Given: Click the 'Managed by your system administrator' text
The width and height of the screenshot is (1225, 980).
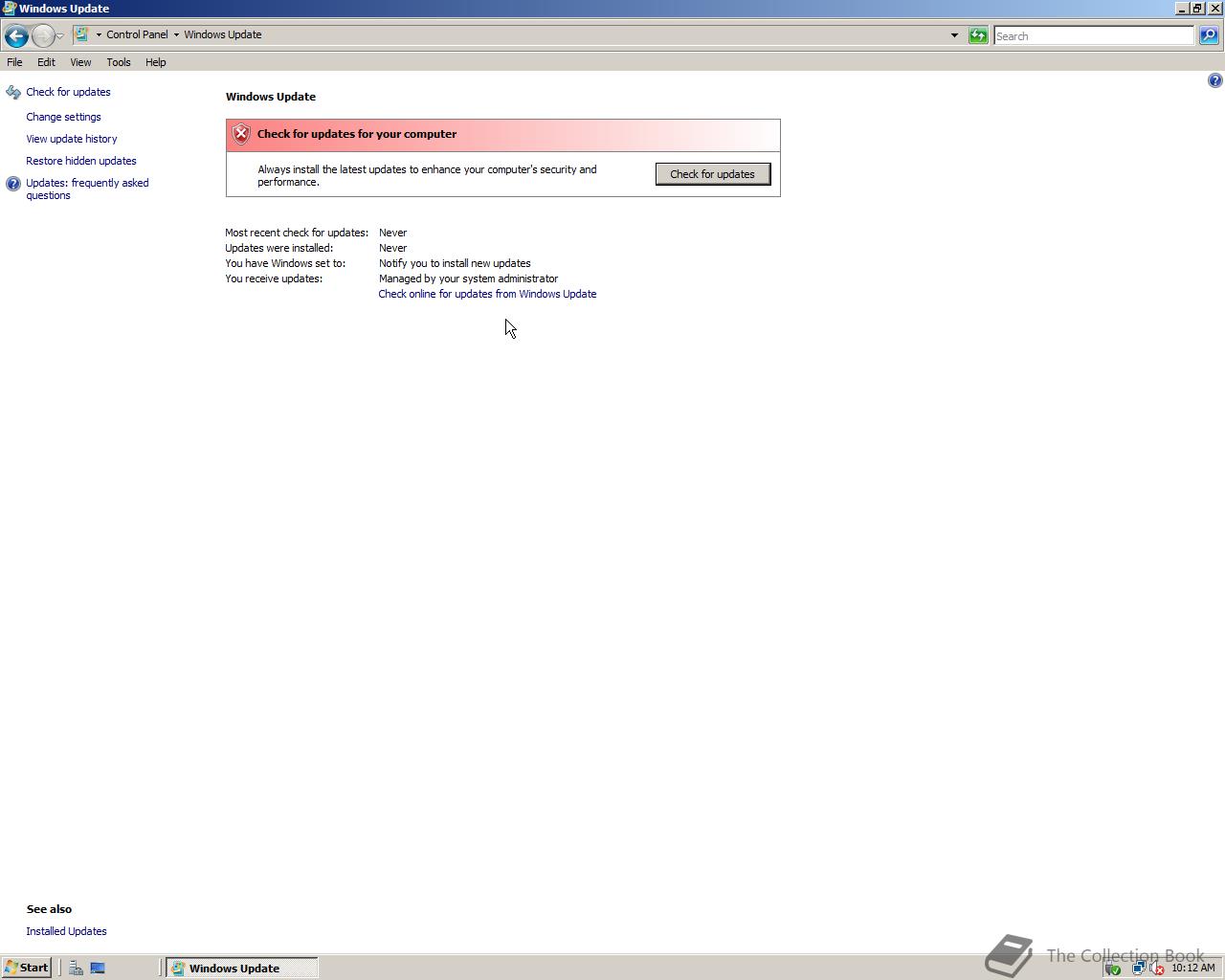Looking at the screenshot, I should (468, 278).
